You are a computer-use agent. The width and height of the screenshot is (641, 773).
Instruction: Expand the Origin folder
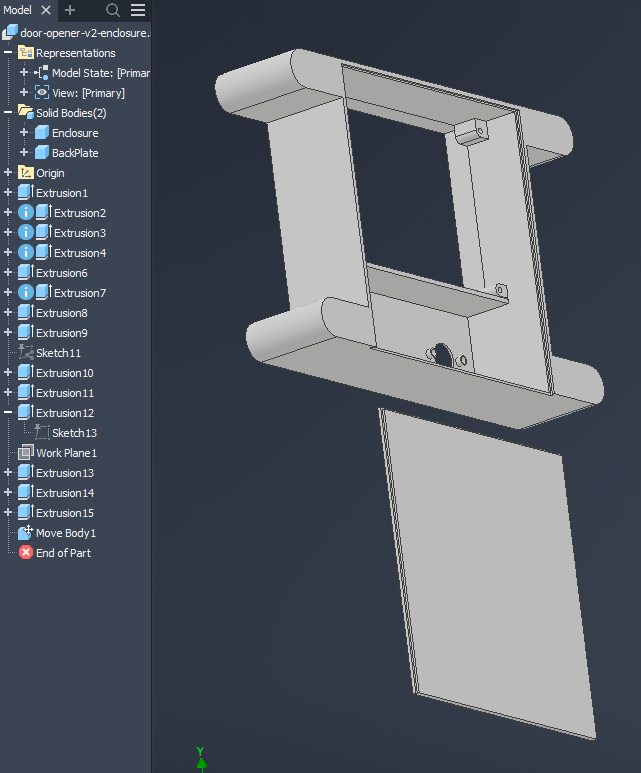[8, 173]
